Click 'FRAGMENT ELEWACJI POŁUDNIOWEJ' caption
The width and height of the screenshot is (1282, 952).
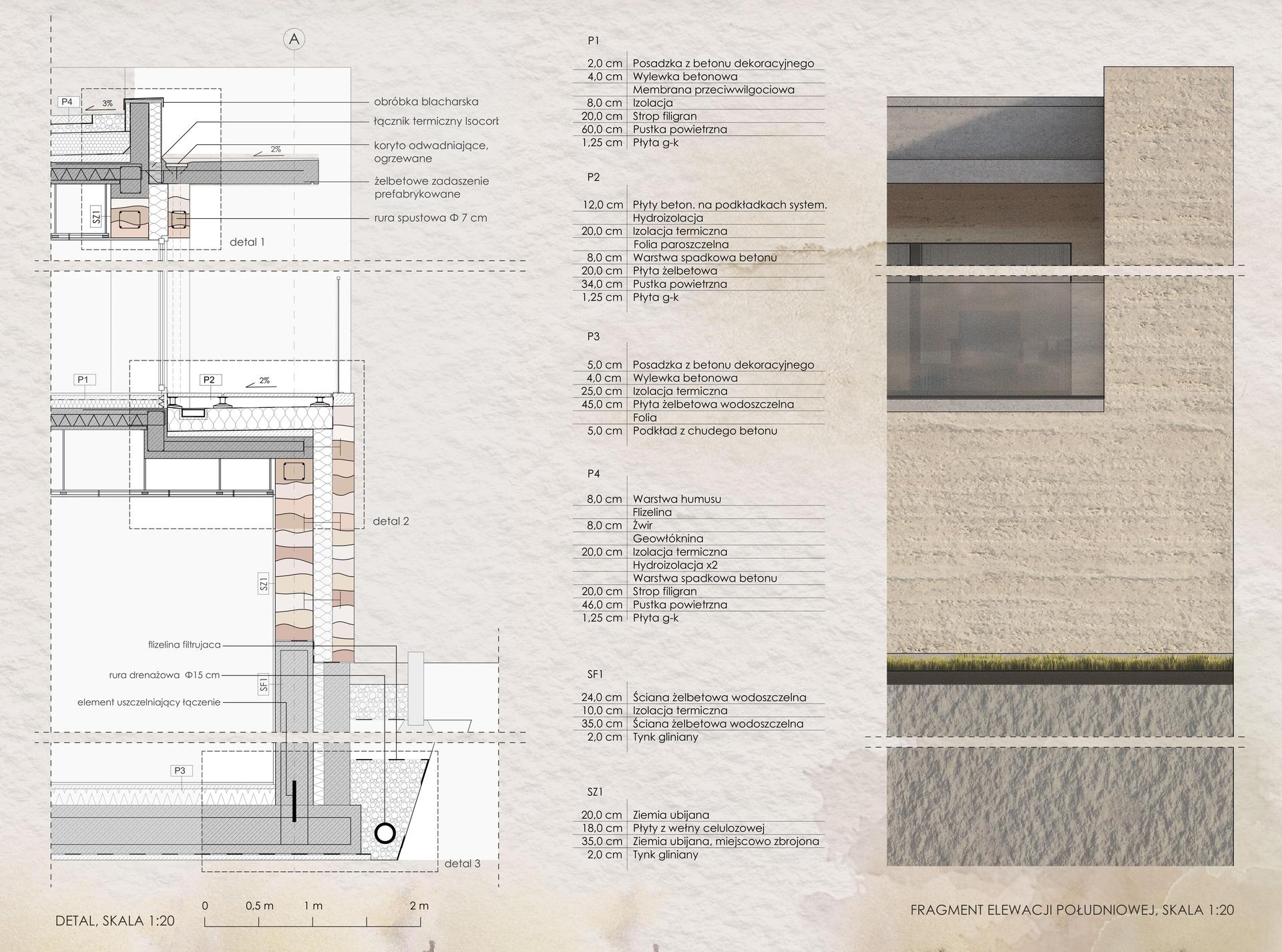1072,910
